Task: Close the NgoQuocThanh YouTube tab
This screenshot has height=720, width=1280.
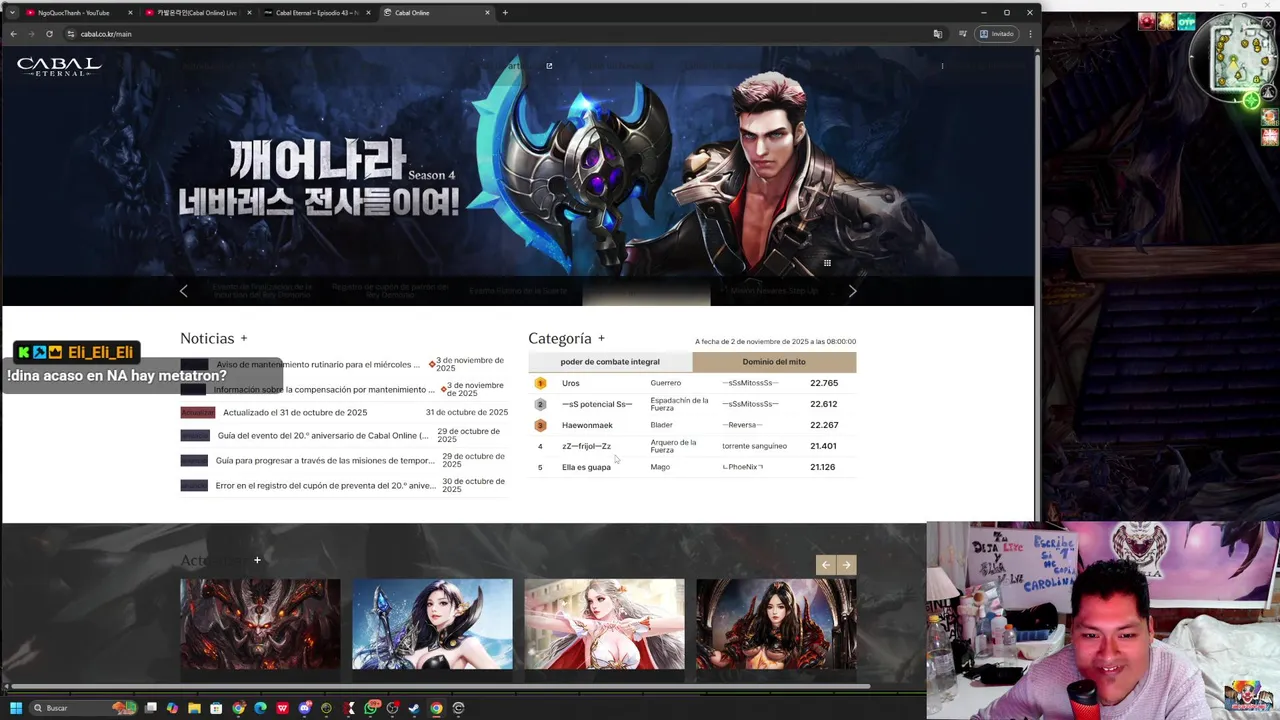Action: coord(130,13)
